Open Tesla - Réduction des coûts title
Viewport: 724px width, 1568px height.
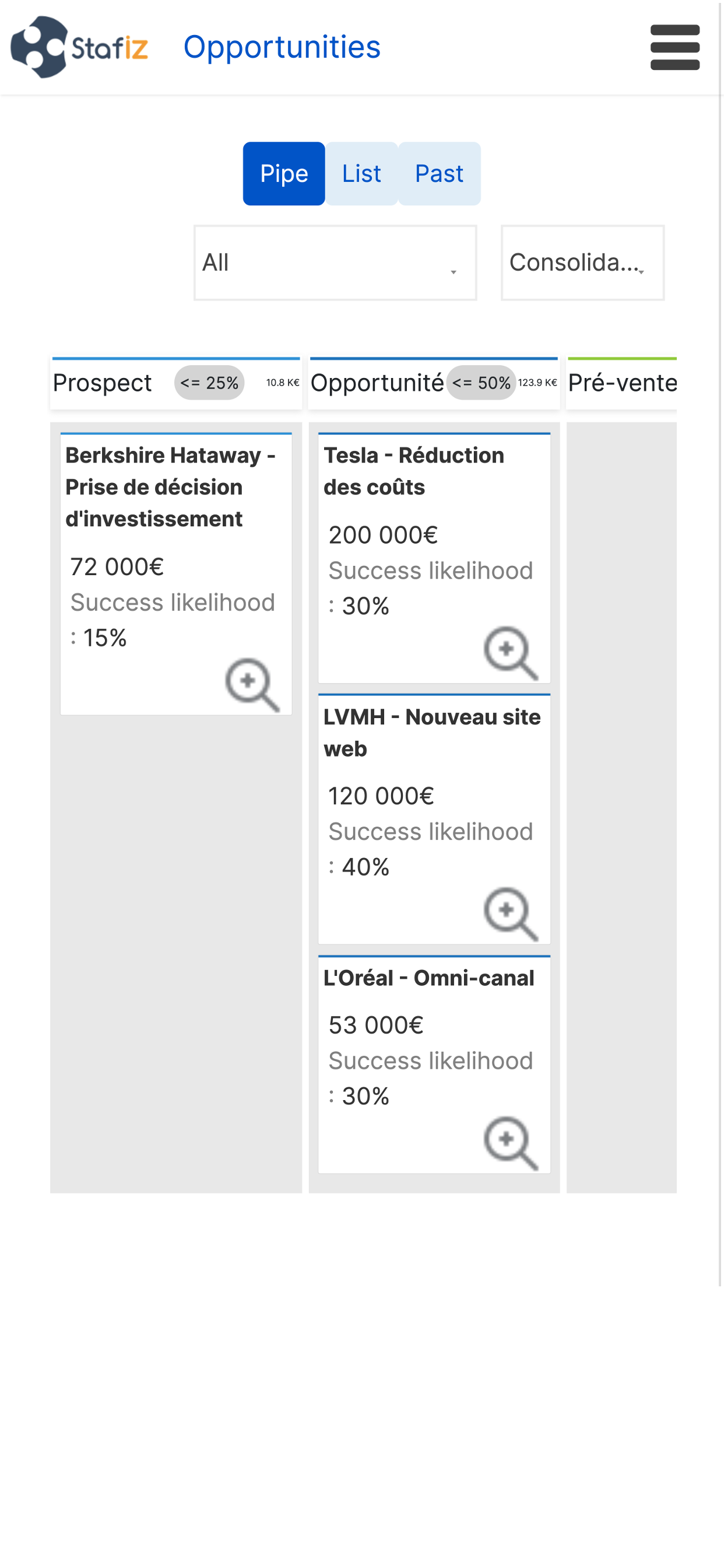point(414,471)
